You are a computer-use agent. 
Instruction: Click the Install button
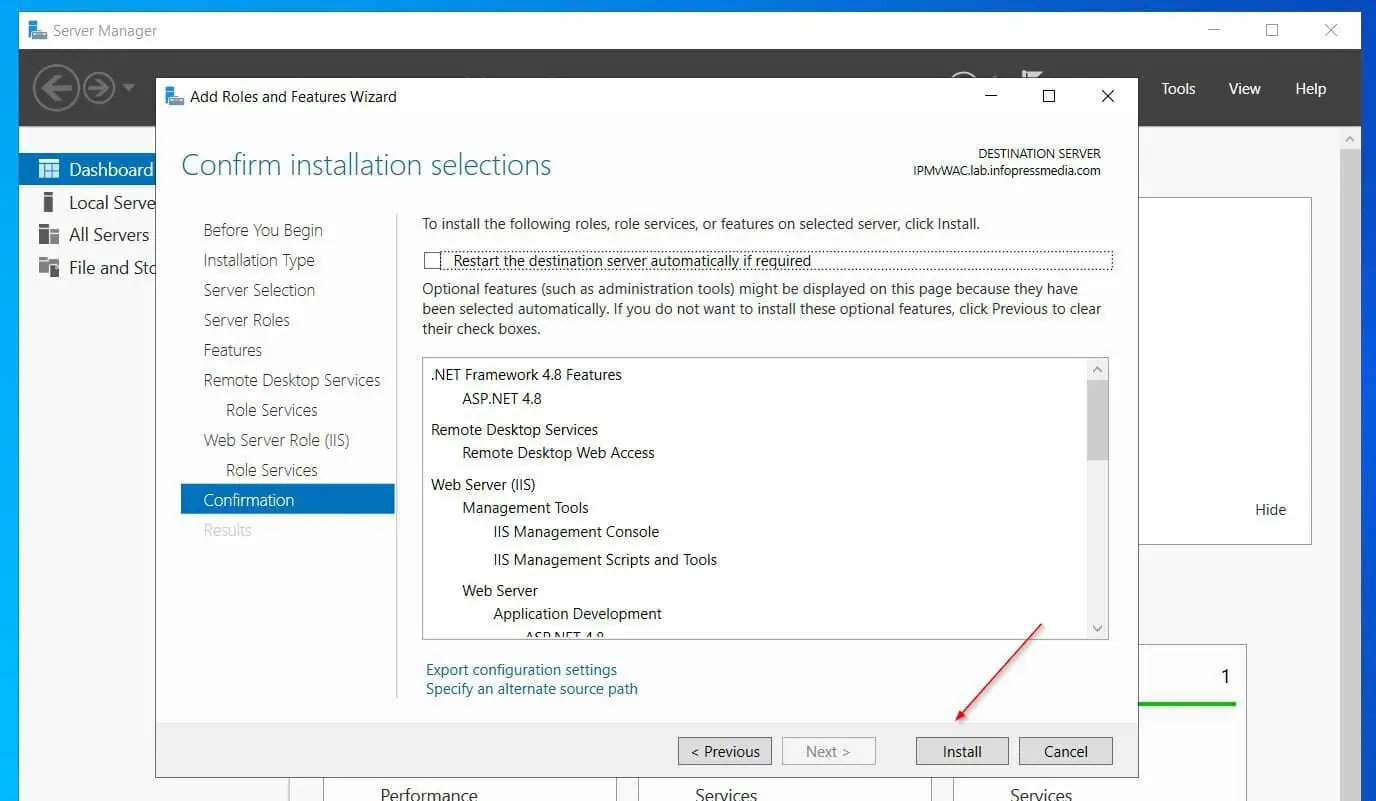click(962, 751)
